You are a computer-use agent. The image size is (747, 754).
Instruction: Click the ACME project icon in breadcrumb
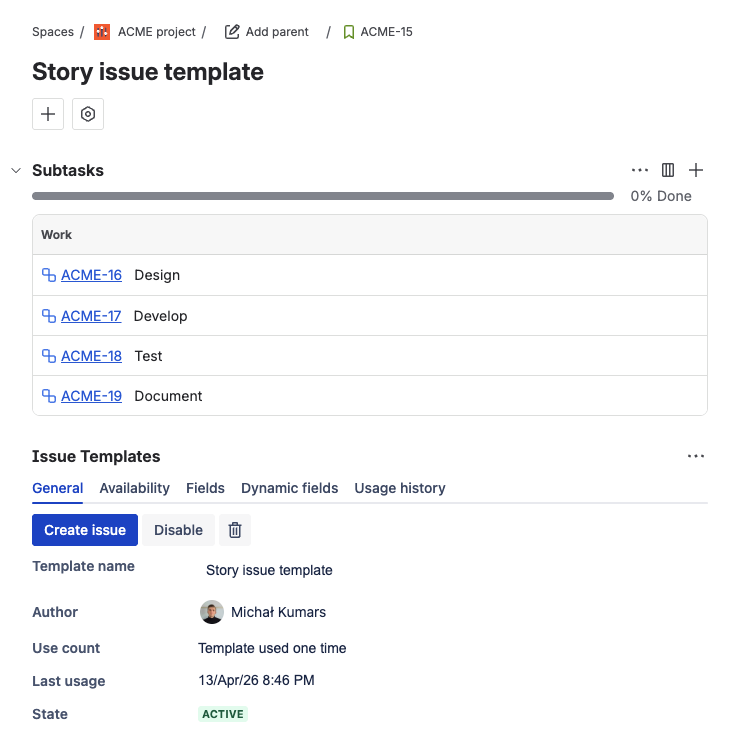(x=101, y=32)
